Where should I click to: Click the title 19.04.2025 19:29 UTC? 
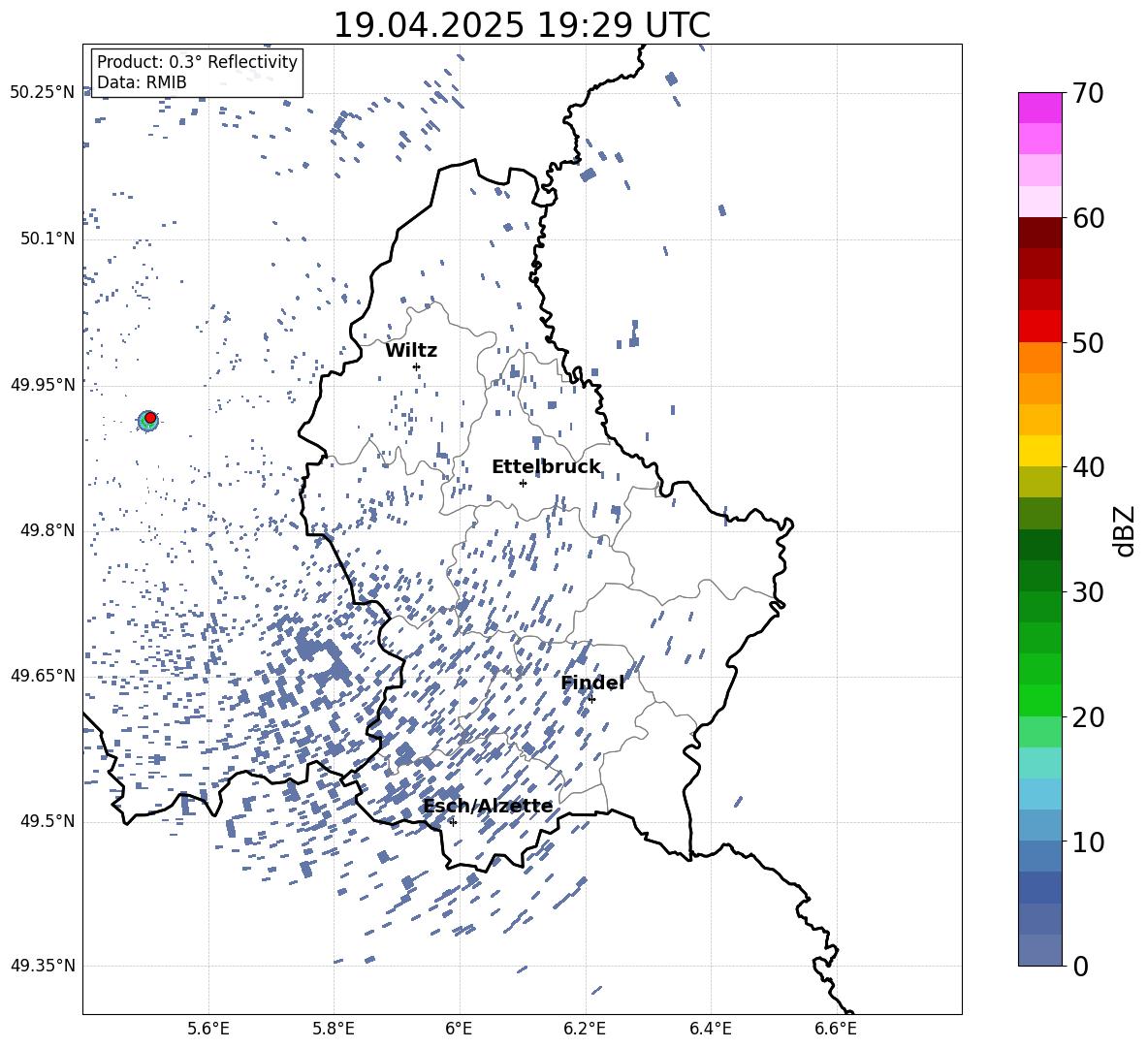(x=522, y=25)
